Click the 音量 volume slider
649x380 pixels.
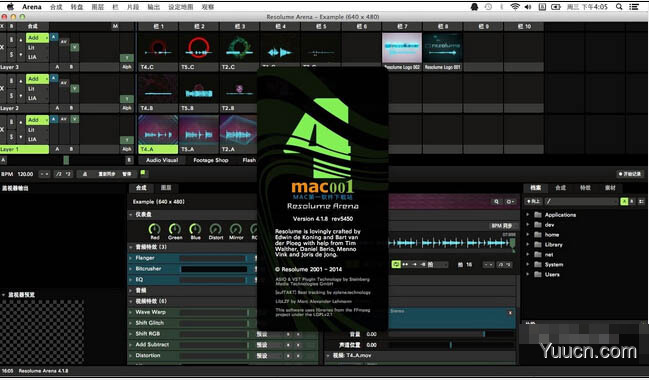452,334
